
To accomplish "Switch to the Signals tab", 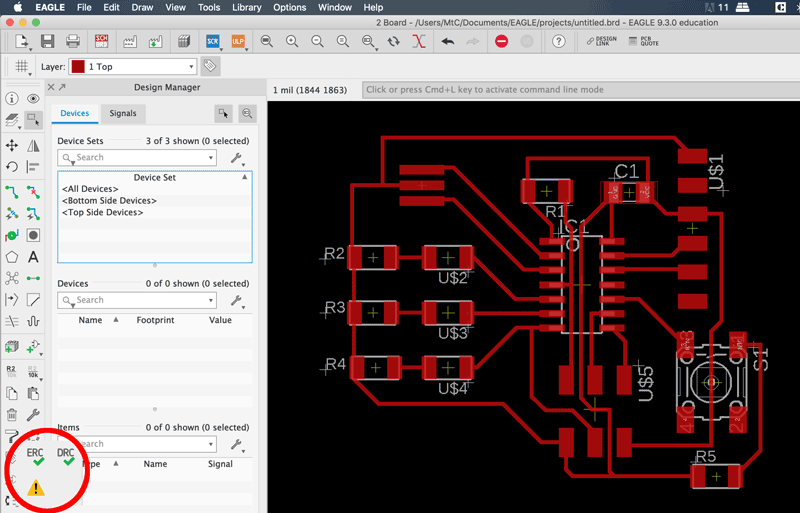I will [x=123, y=114].
